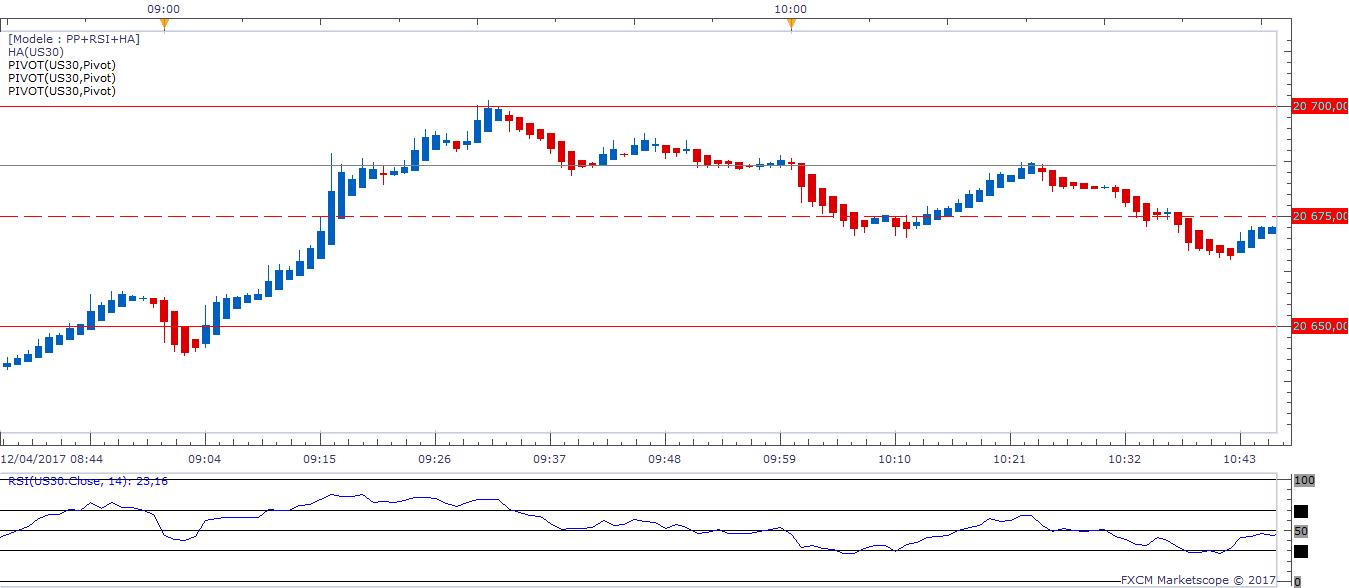Click the 09:59 time axis label
Screen dimensions: 1349x588
click(x=779, y=459)
